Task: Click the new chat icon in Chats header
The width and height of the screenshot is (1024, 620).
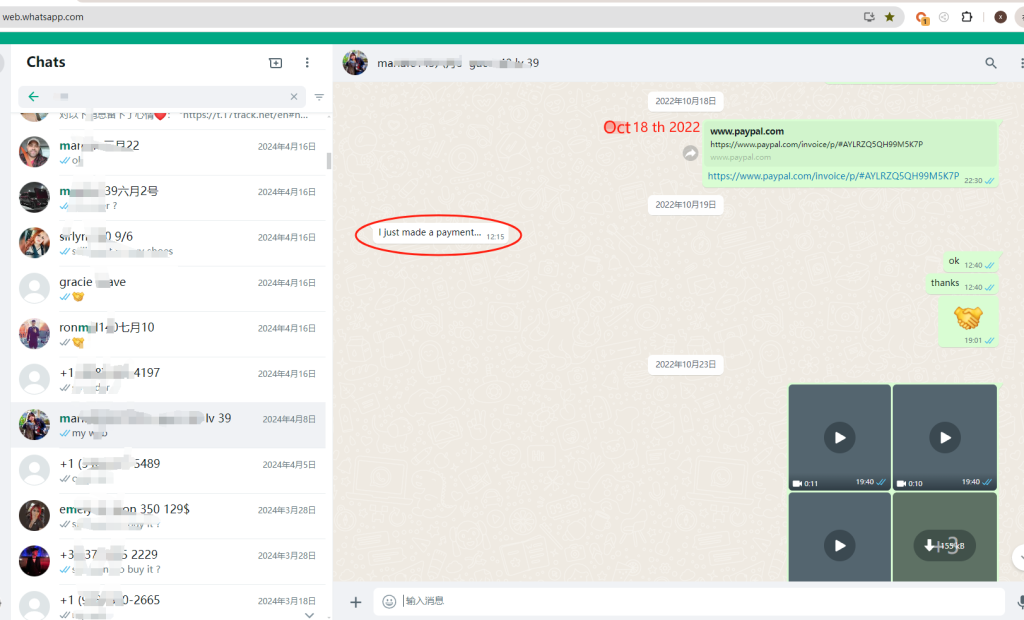Action: (x=276, y=63)
